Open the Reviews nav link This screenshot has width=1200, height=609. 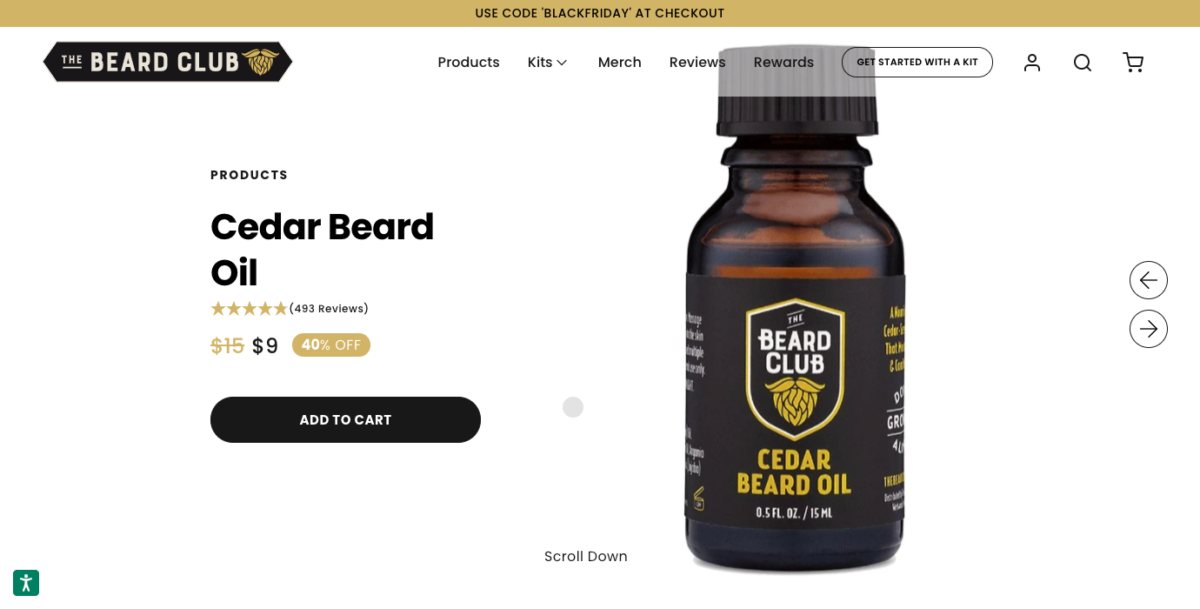697,62
